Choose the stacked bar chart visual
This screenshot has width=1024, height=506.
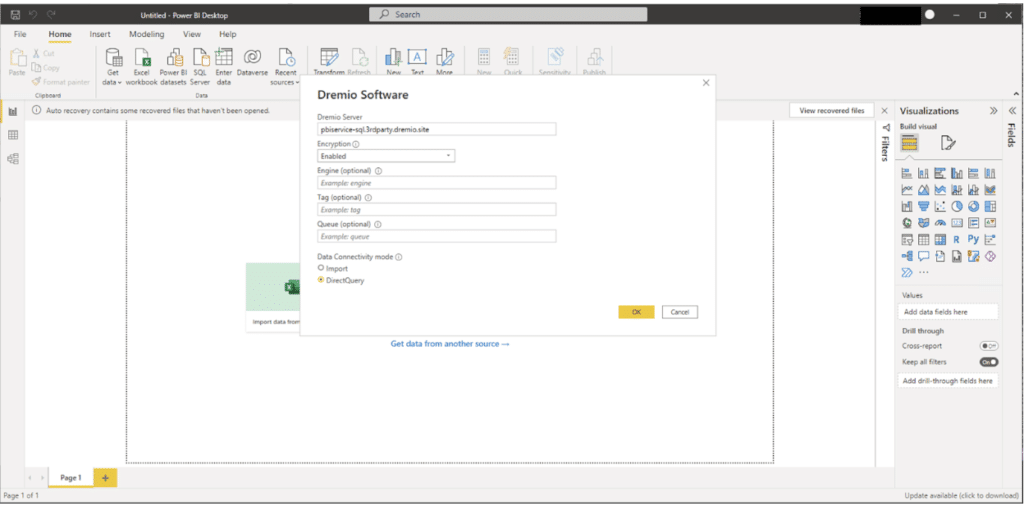(906, 173)
